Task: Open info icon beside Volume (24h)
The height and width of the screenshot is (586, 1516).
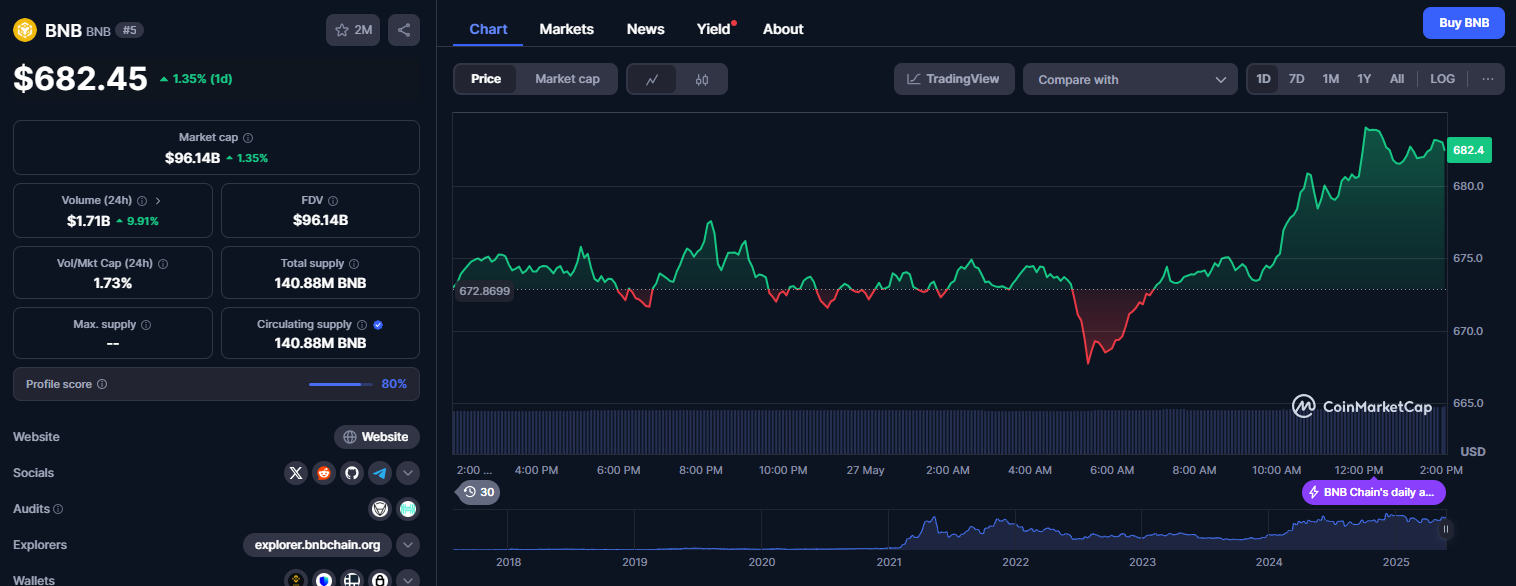Action: tap(142, 200)
